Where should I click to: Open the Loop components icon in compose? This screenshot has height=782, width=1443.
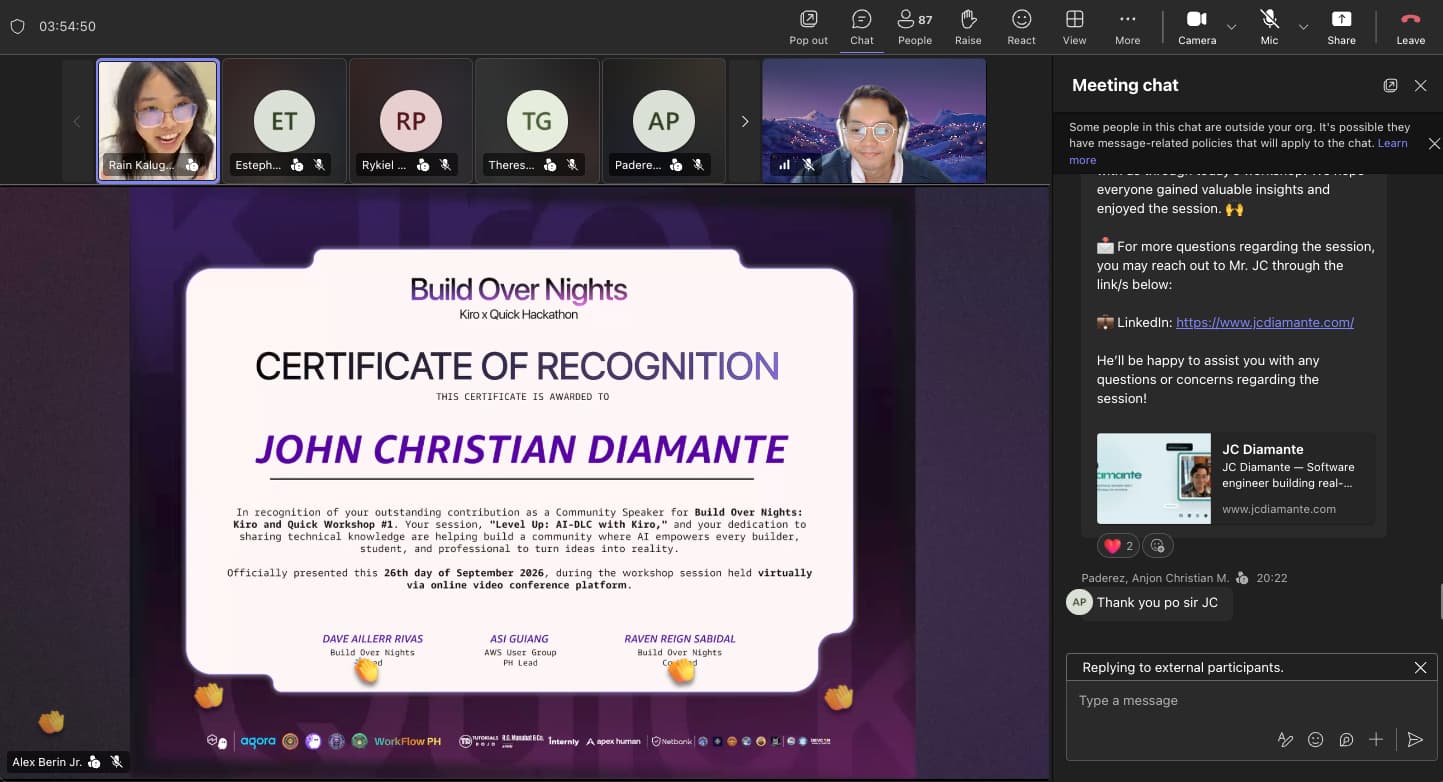click(x=1346, y=740)
